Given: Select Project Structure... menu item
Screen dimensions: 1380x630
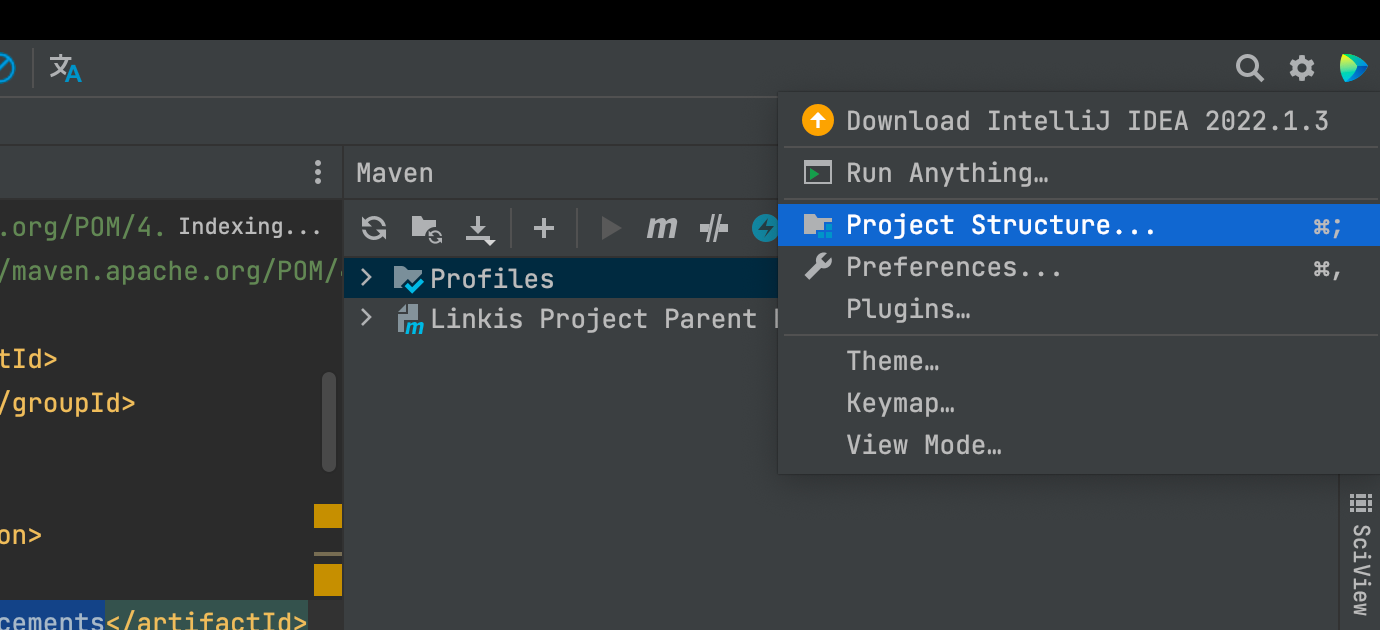Looking at the screenshot, I should coord(1000,225).
